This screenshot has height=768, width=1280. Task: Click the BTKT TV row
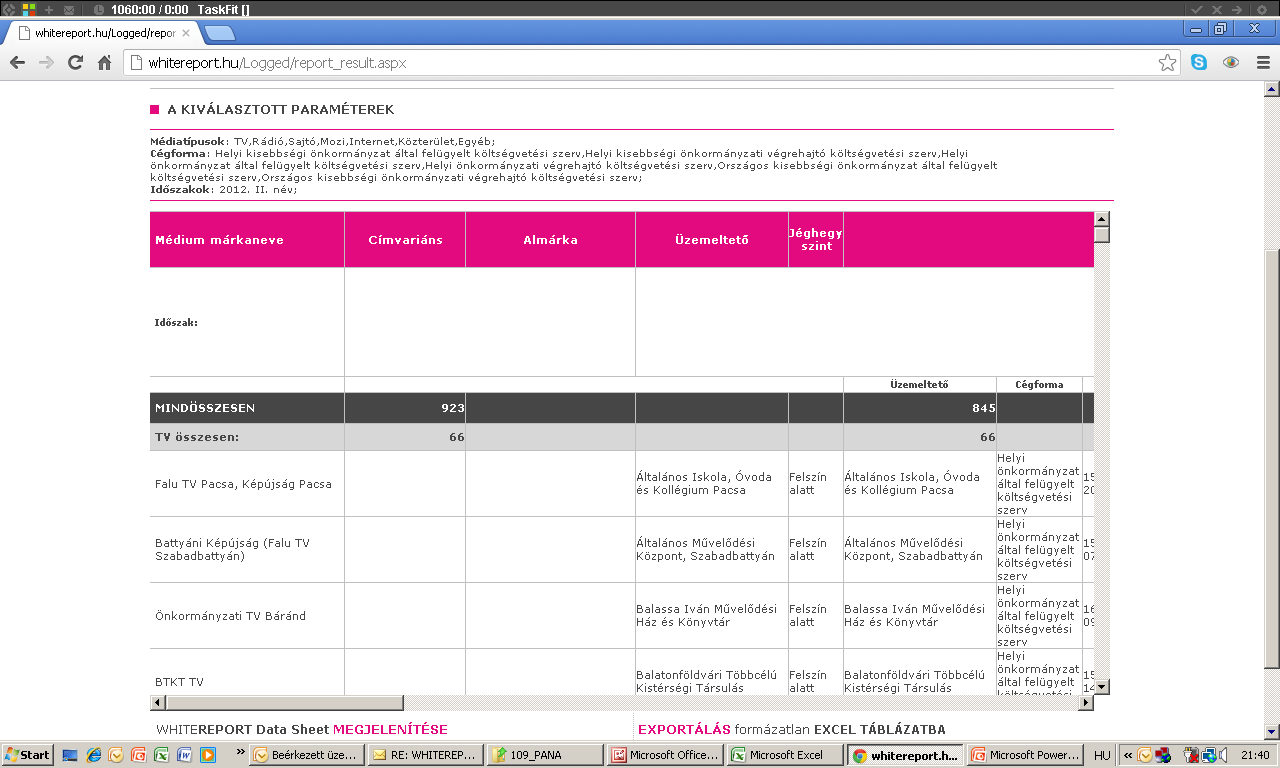point(179,682)
